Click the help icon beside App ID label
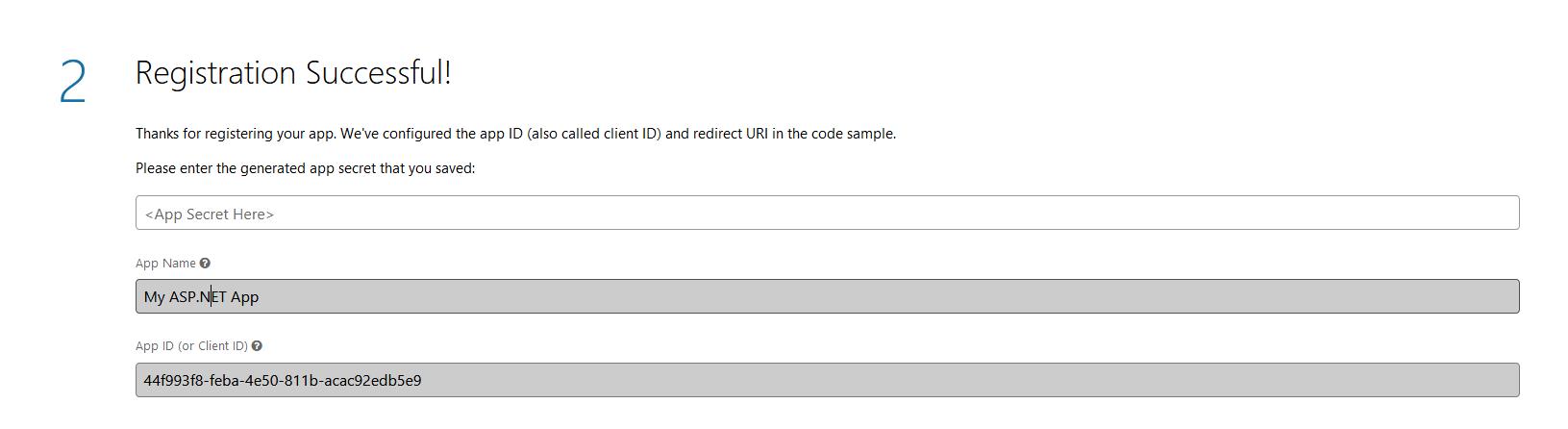This screenshot has width=1568, height=429. pos(257,346)
